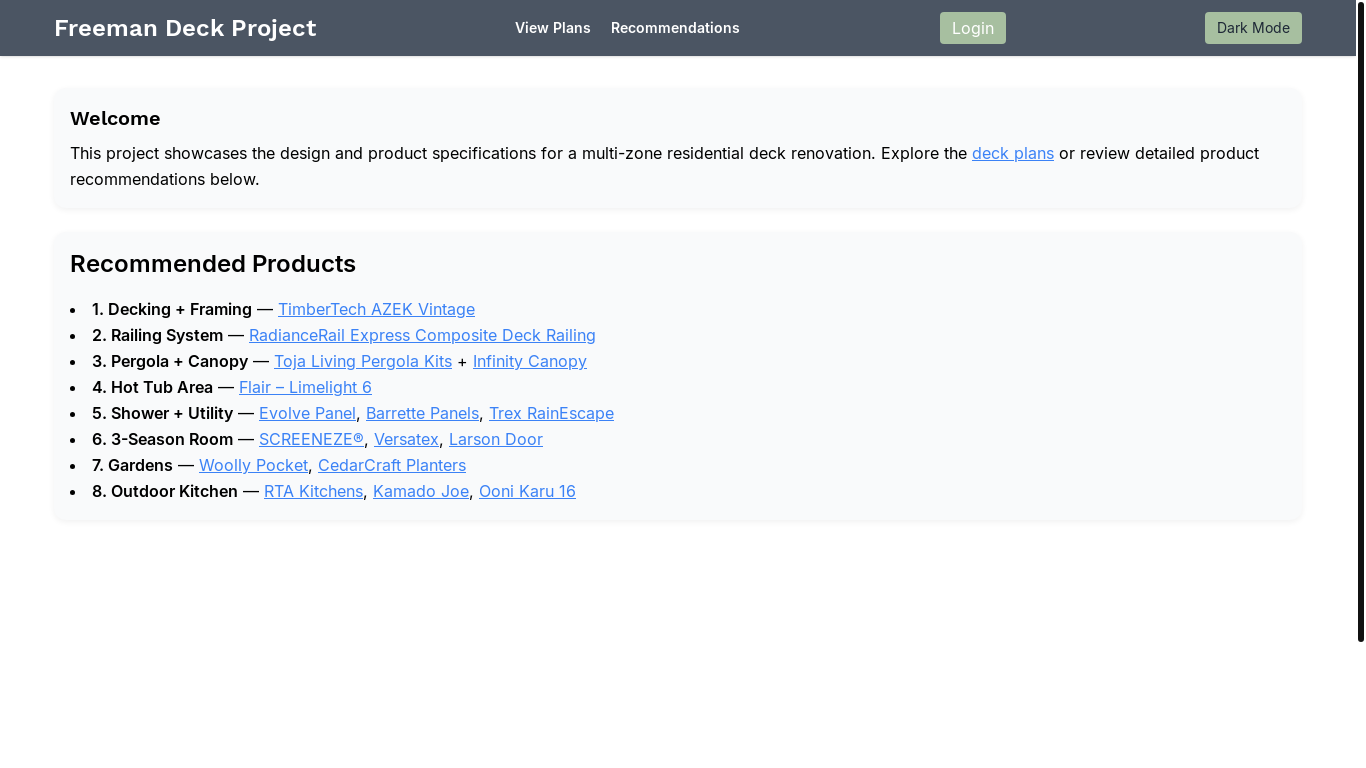Open the Infinity Canopy link

point(530,361)
